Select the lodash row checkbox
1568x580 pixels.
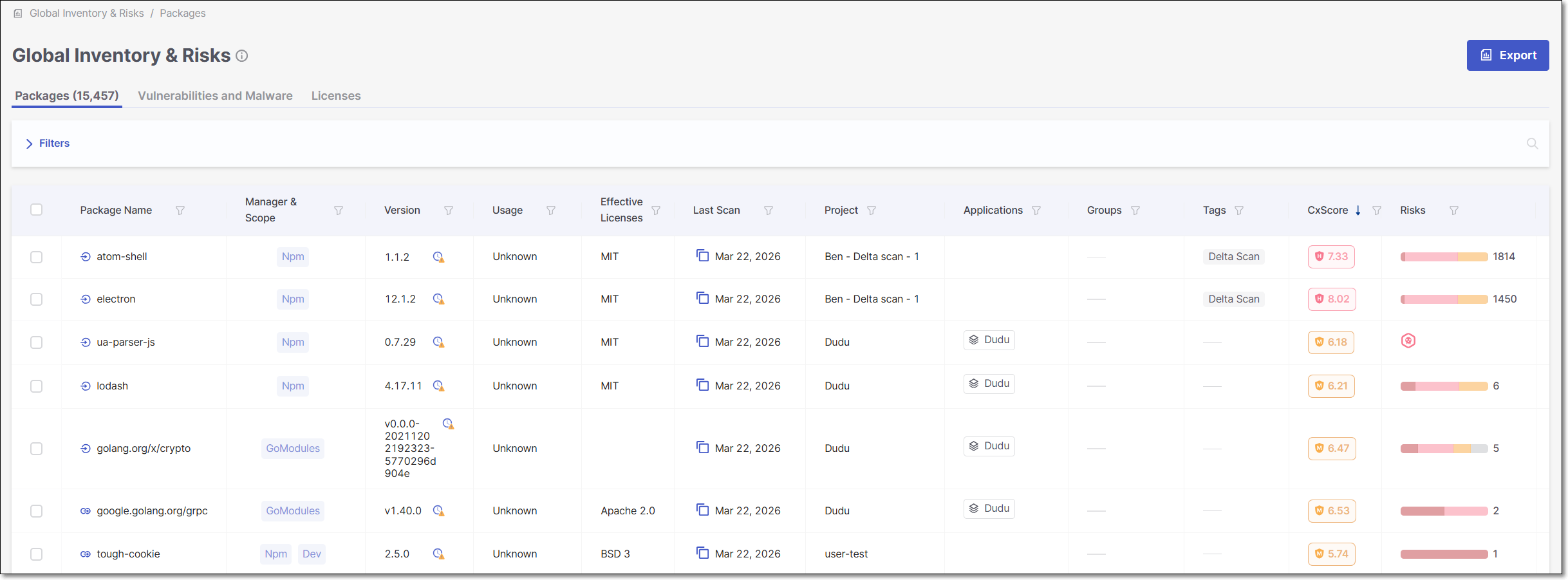click(37, 386)
